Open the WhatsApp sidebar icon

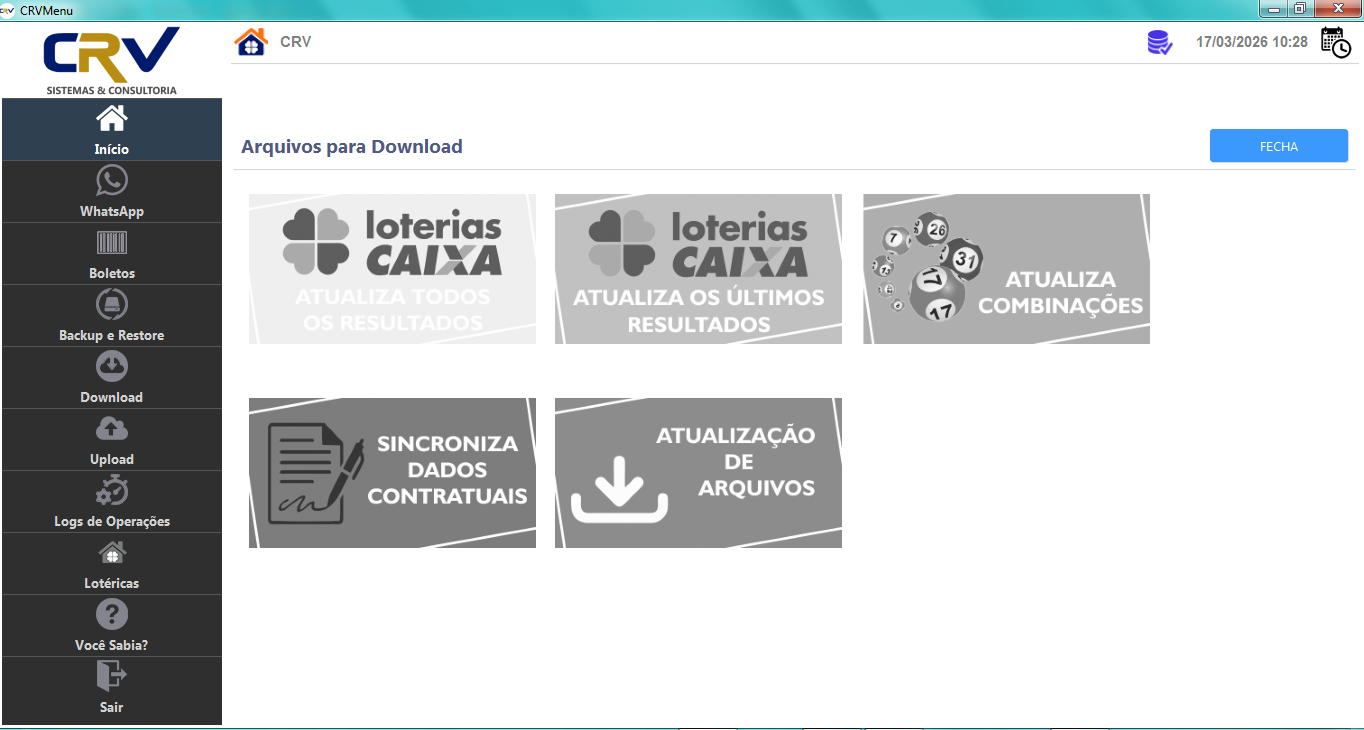click(x=111, y=181)
